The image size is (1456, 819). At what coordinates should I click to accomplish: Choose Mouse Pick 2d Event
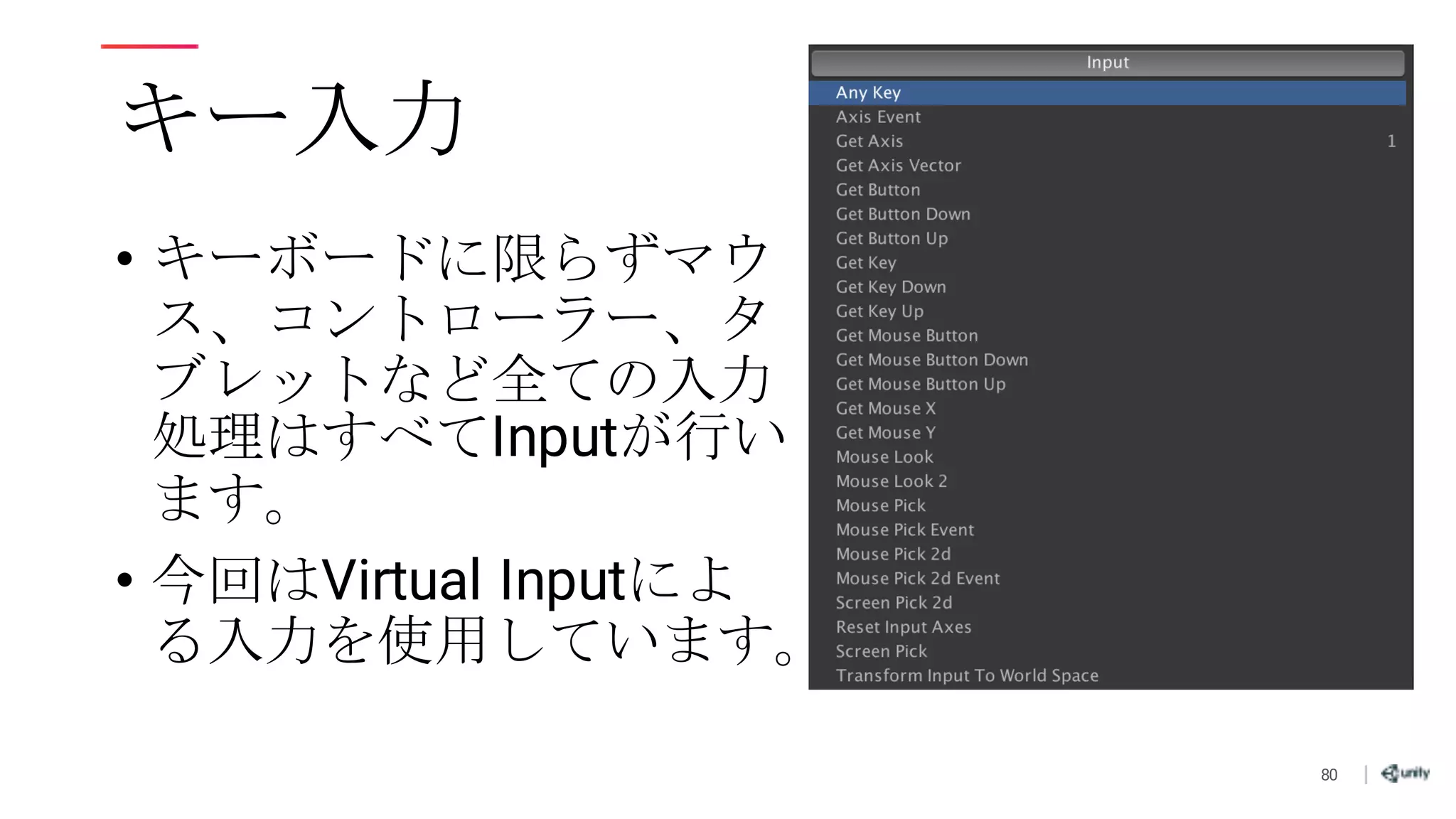(918, 579)
